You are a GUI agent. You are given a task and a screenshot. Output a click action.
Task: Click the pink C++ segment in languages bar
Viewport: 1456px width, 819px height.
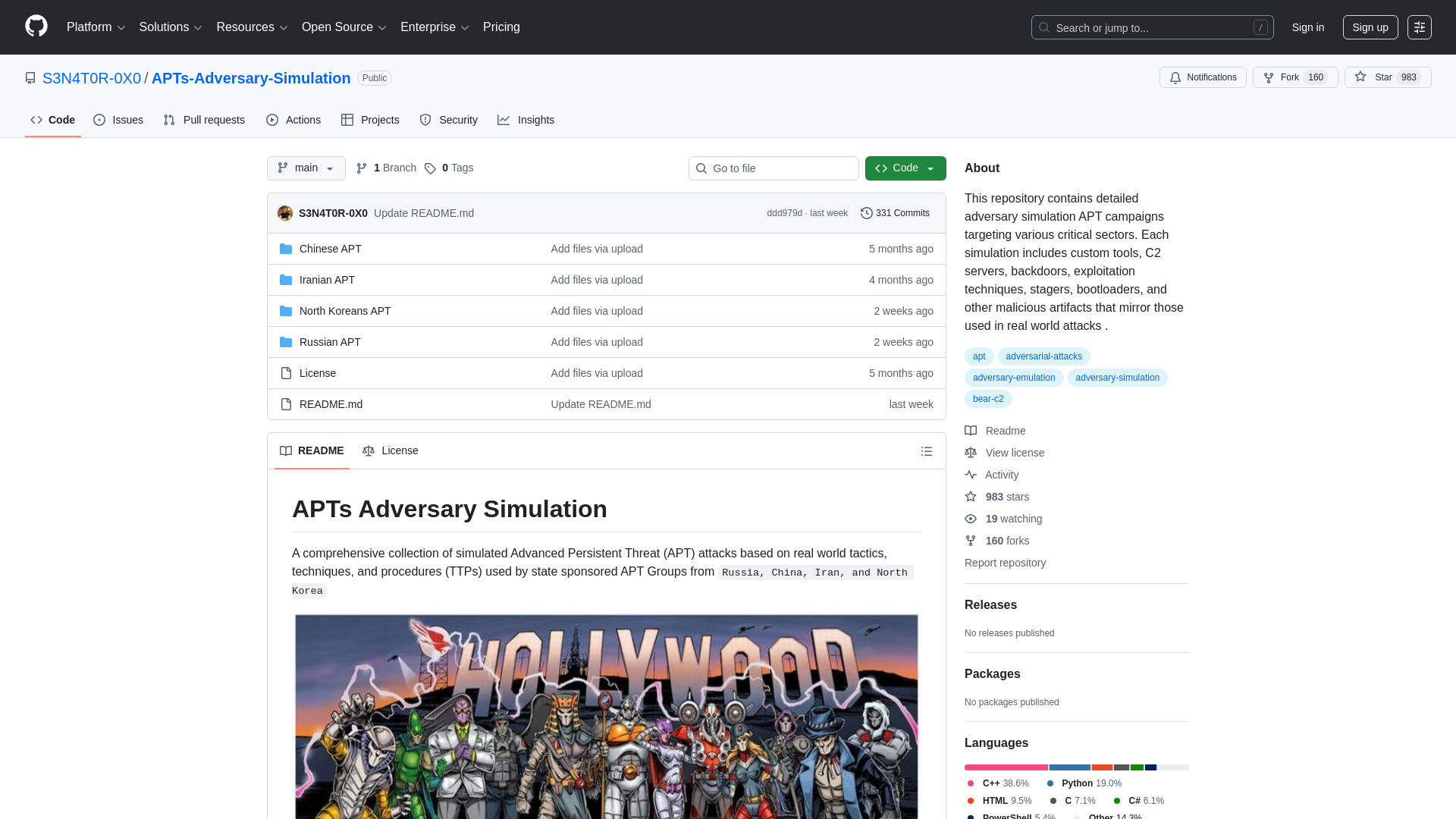point(1005,767)
